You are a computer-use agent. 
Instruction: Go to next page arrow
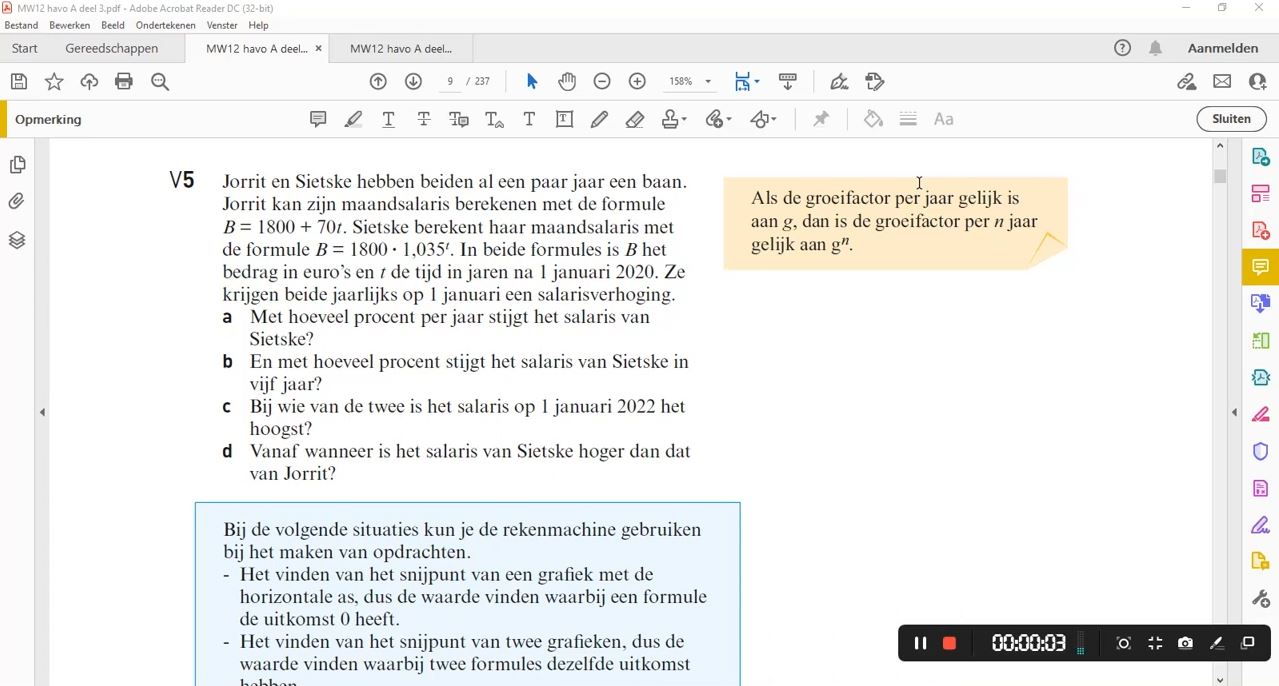click(x=413, y=82)
